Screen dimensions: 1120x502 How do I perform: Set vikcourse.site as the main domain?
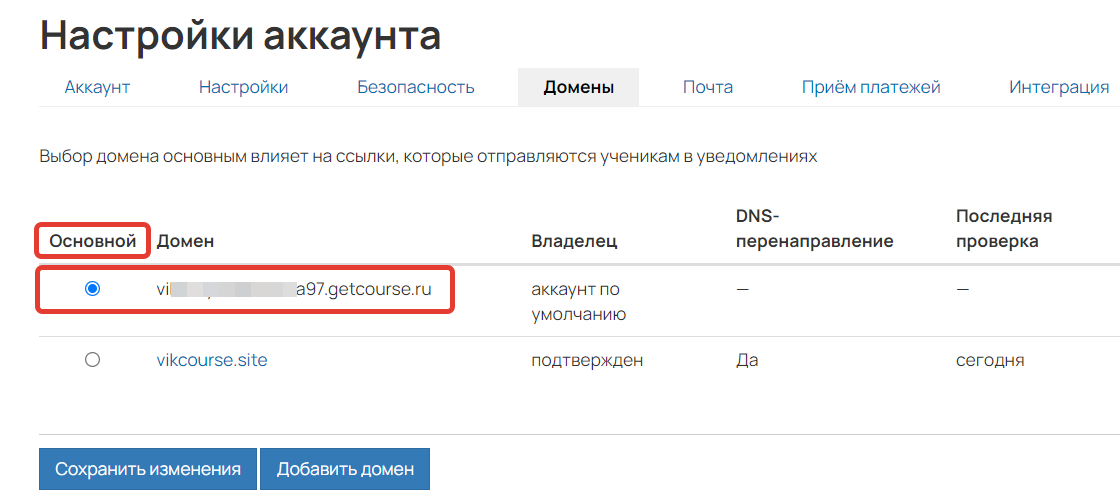(92, 361)
